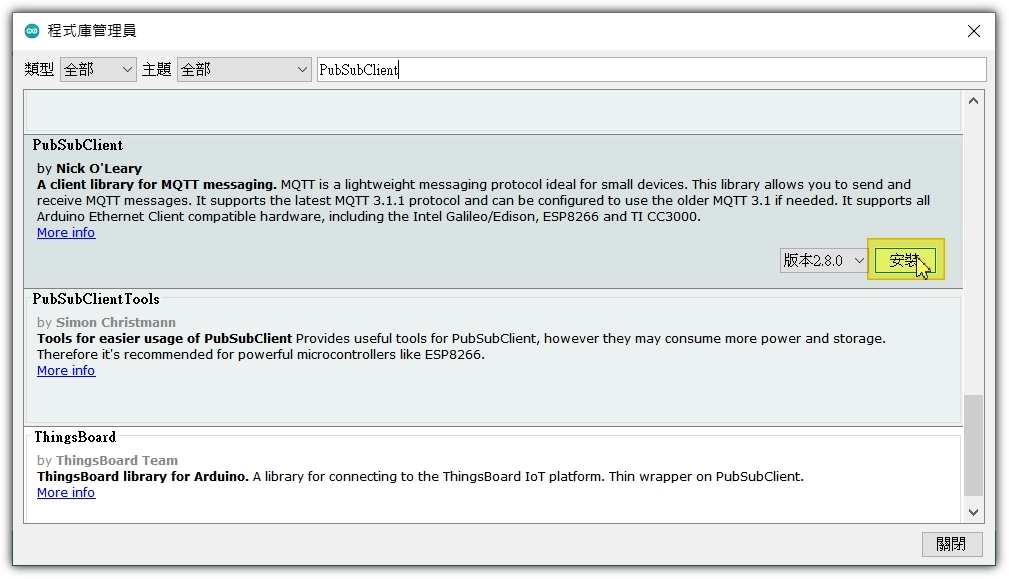Select the ThingsBoard library entry
Screen dimensions: 1009x579
point(75,437)
